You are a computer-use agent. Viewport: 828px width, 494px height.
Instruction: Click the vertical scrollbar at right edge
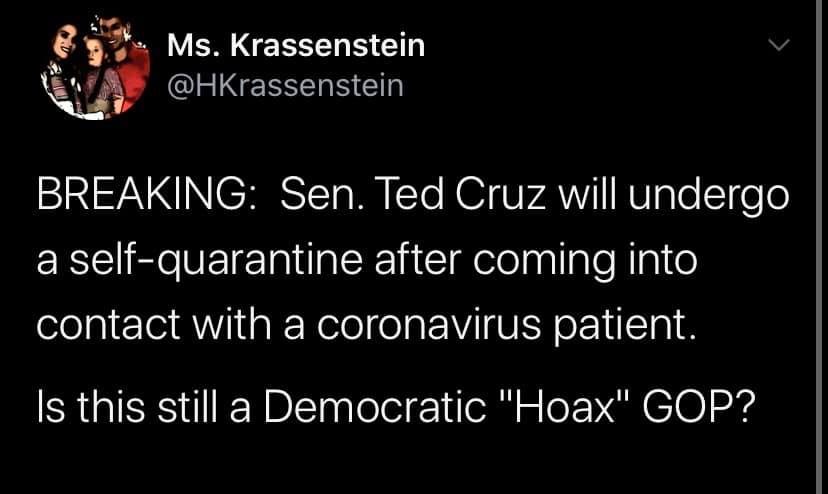pyautogui.click(x=822, y=247)
